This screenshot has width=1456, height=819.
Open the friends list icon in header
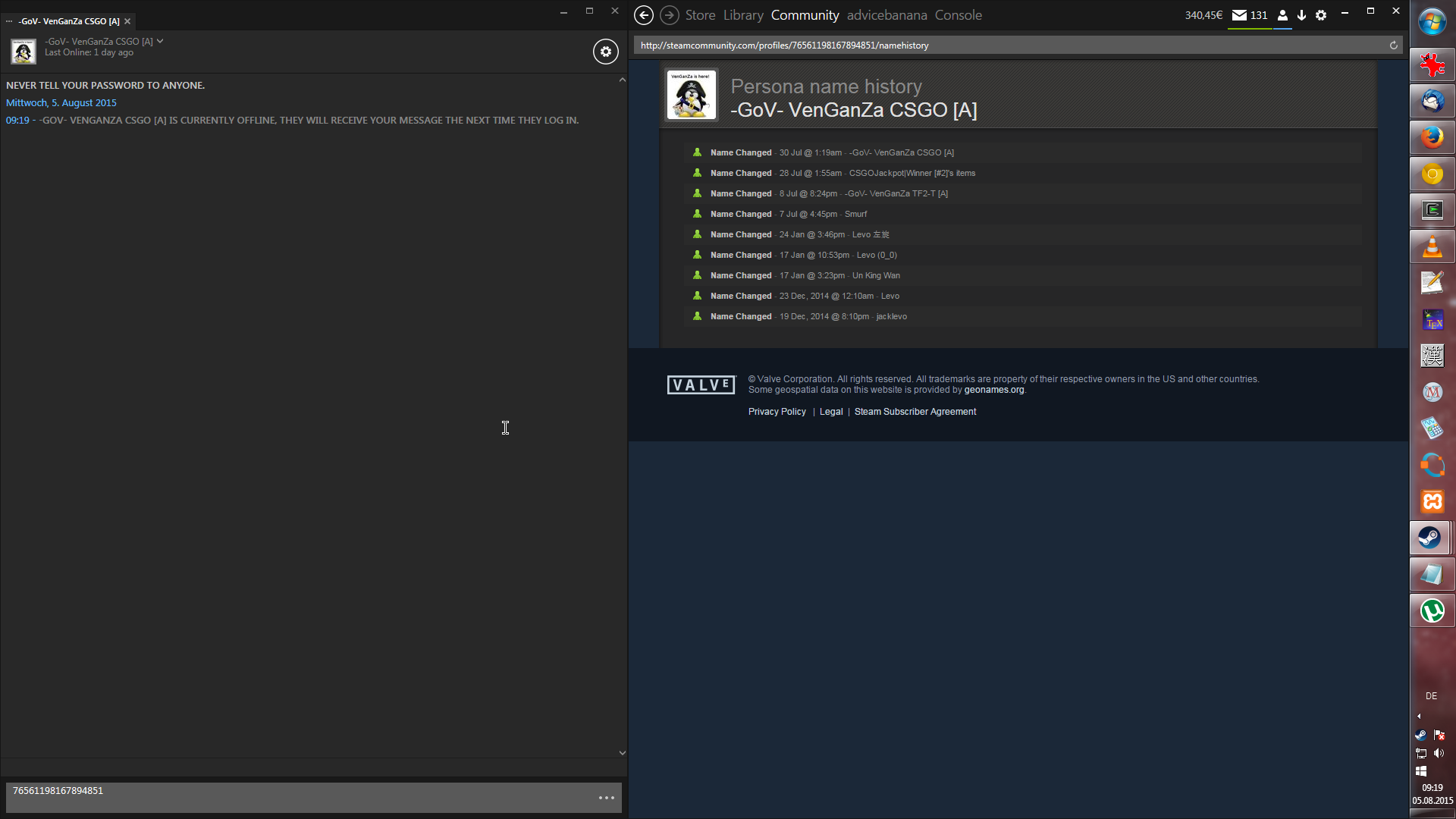coord(1282,15)
